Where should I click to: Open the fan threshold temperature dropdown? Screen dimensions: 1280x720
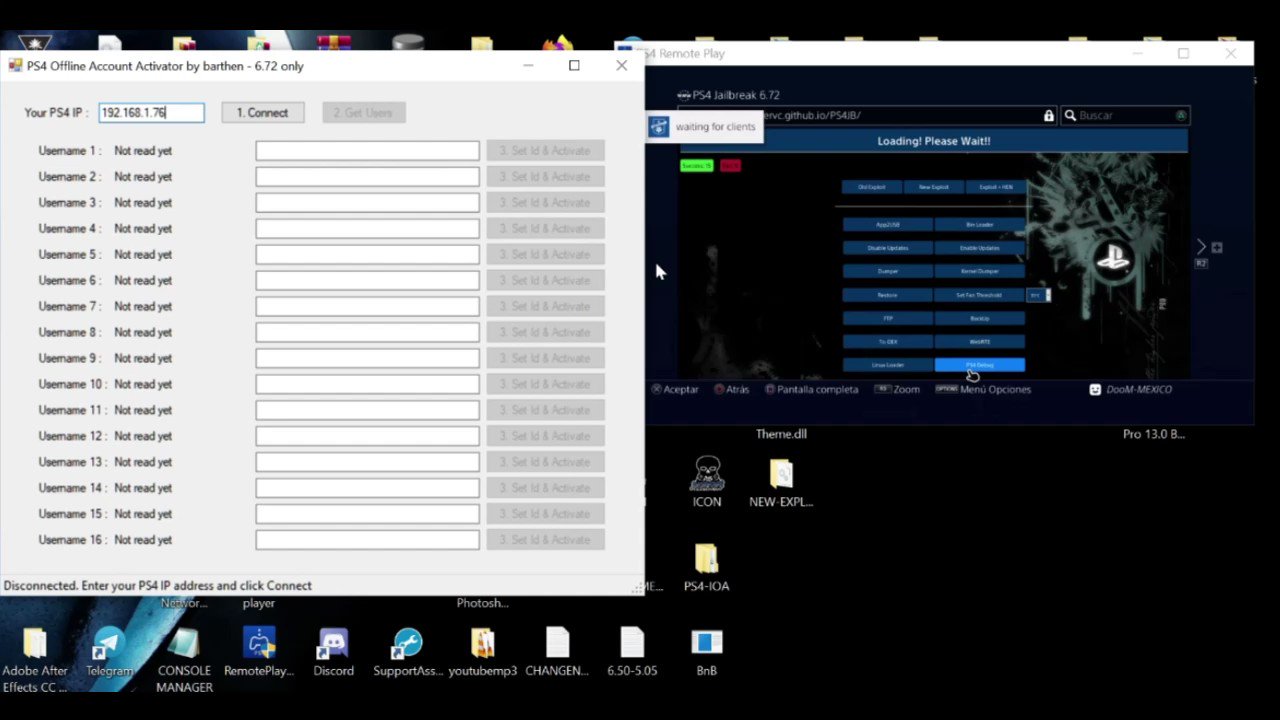1038,295
